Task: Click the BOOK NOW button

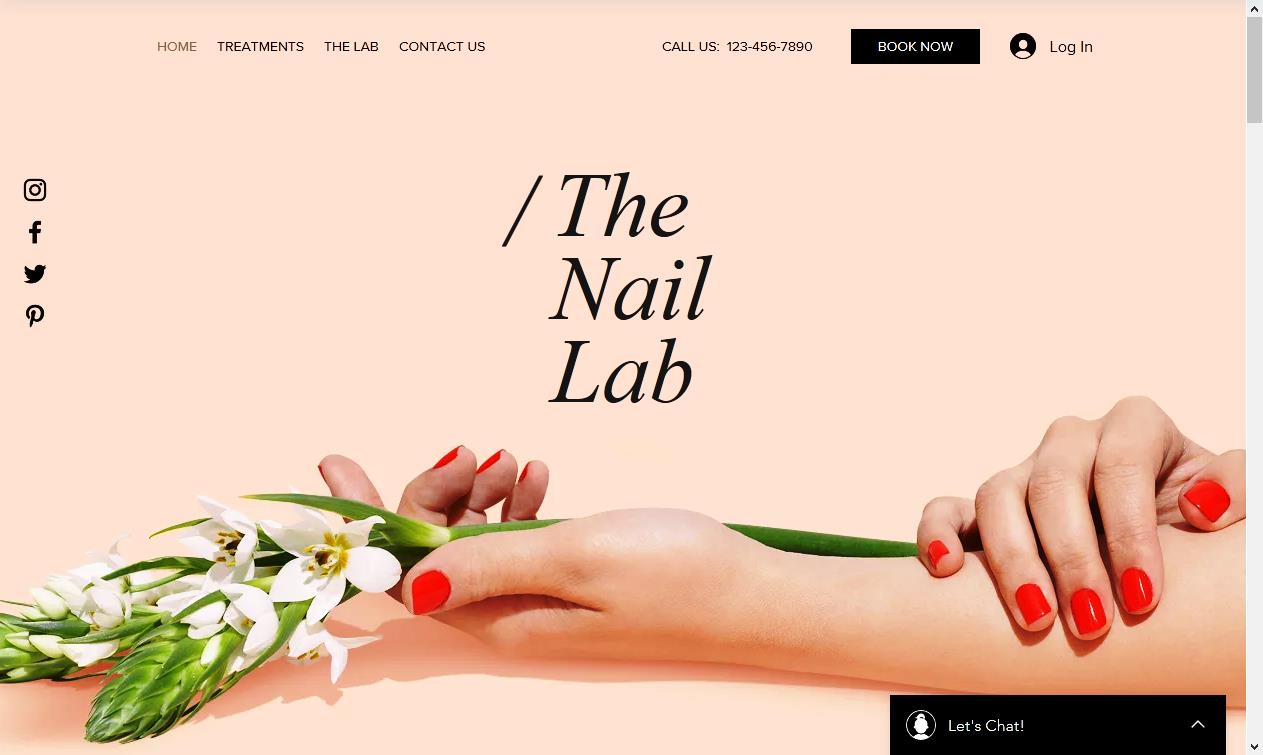Action: [915, 46]
